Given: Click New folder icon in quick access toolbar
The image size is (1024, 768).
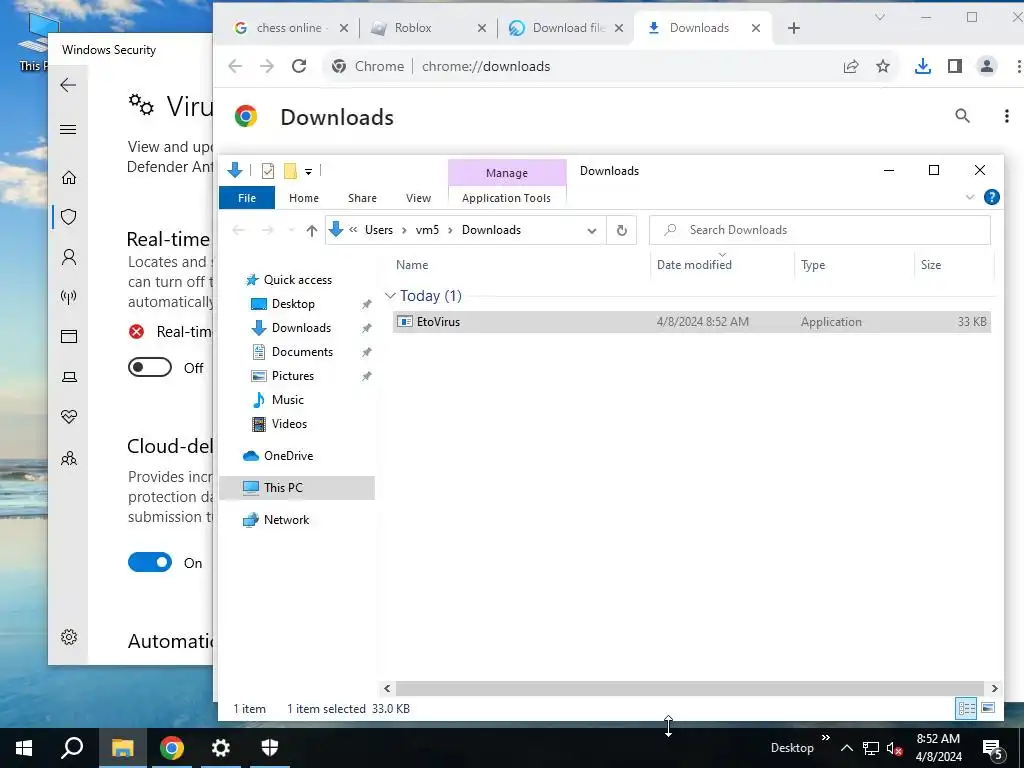Looking at the screenshot, I should tap(290, 171).
